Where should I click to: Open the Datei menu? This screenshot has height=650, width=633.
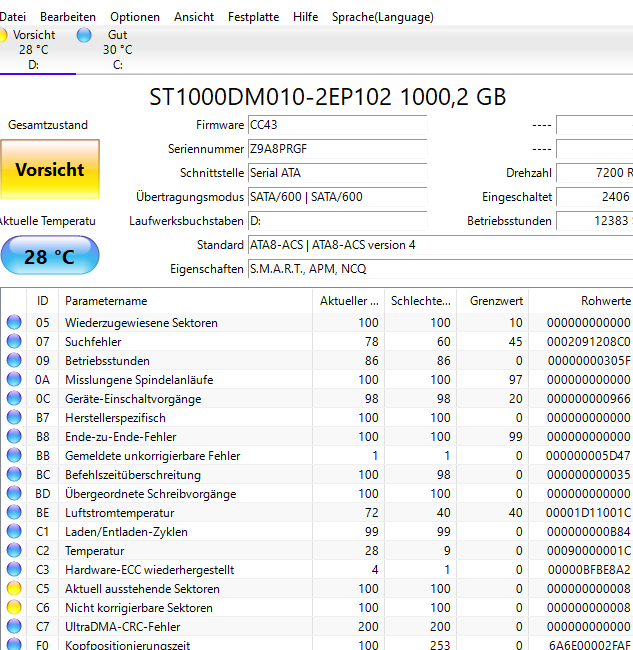click(x=12, y=17)
